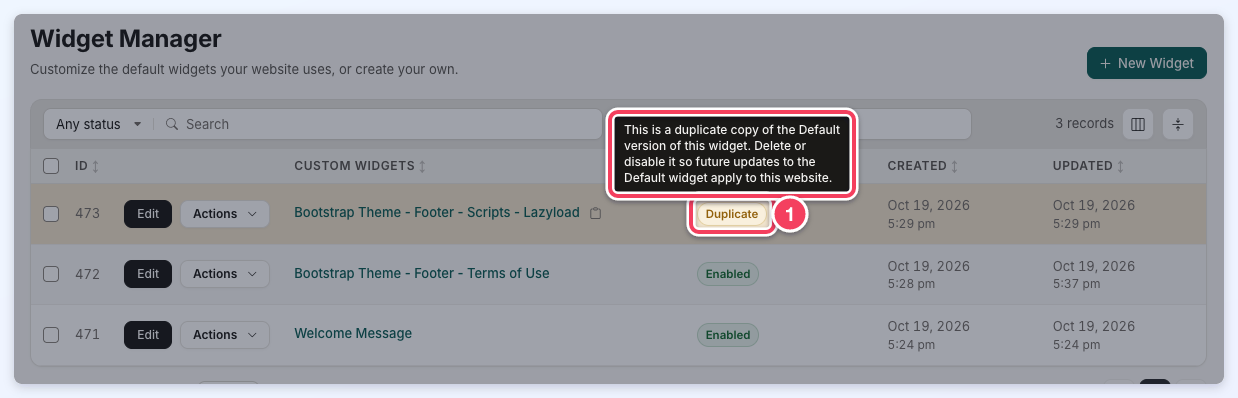Image resolution: width=1238 pixels, height=398 pixels.
Task: Sort by Created column arrows
Action: [x=955, y=166]
